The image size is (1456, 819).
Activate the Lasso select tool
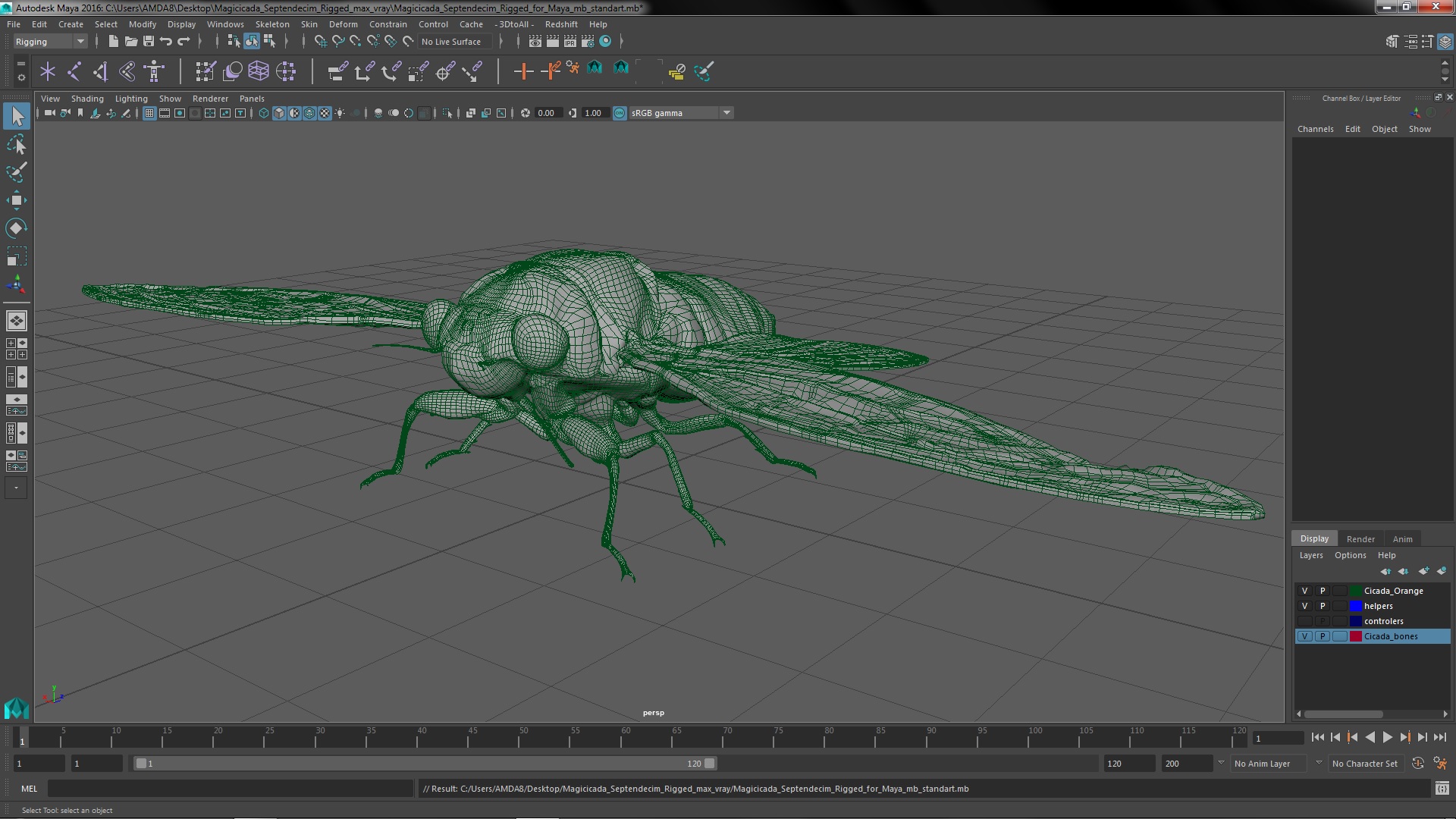click(x=16, y=144)
